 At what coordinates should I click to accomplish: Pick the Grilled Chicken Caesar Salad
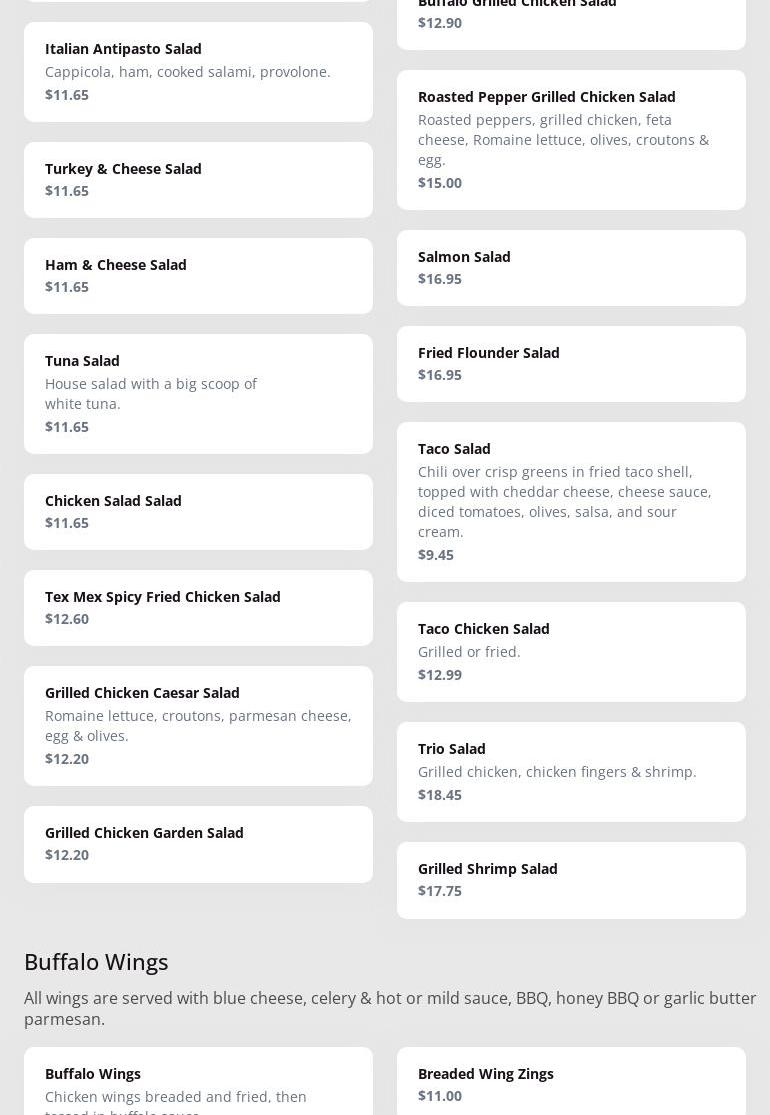click(x=198, y=725)
